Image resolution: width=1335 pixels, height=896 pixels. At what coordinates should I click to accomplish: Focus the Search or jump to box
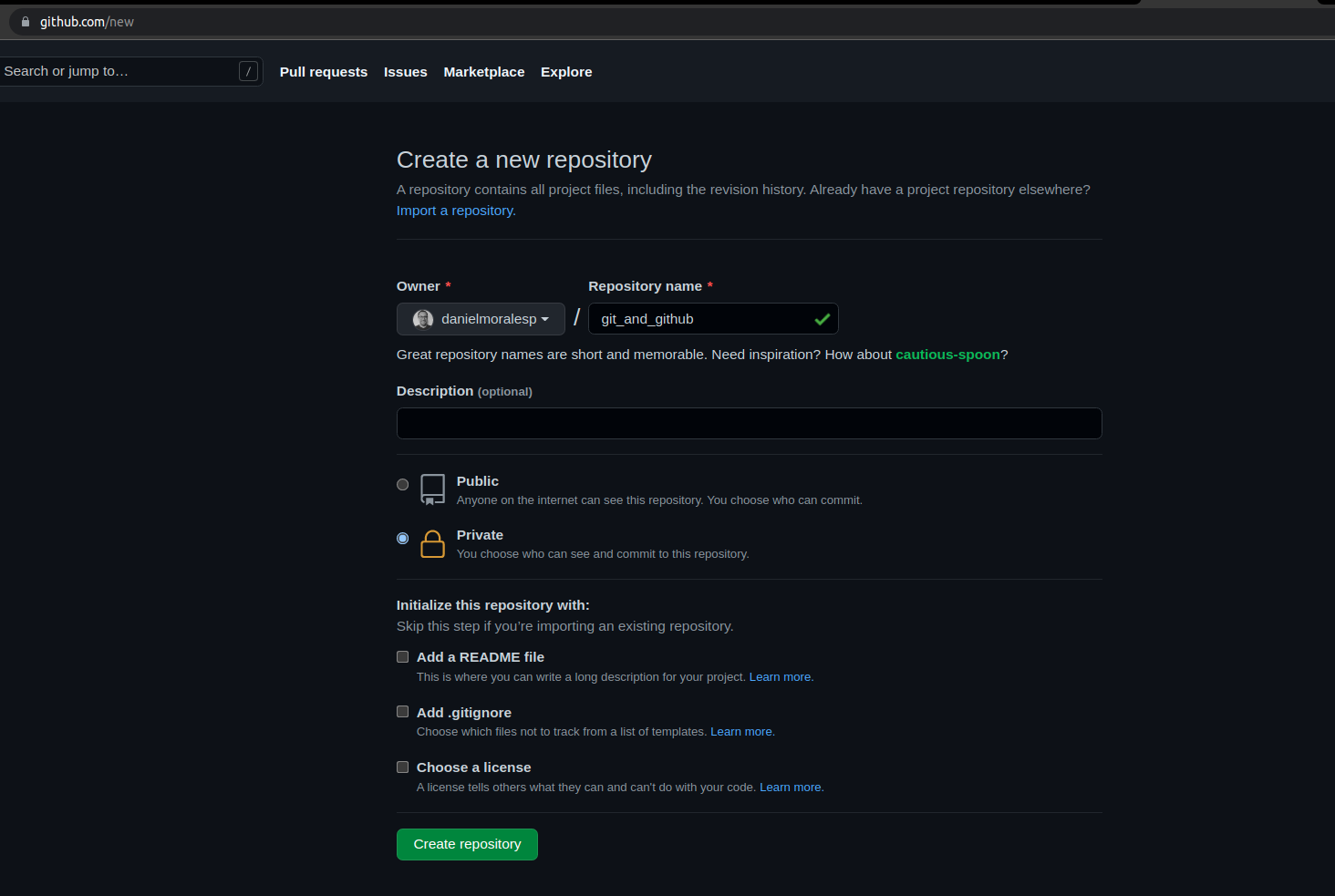pos(131,71)
